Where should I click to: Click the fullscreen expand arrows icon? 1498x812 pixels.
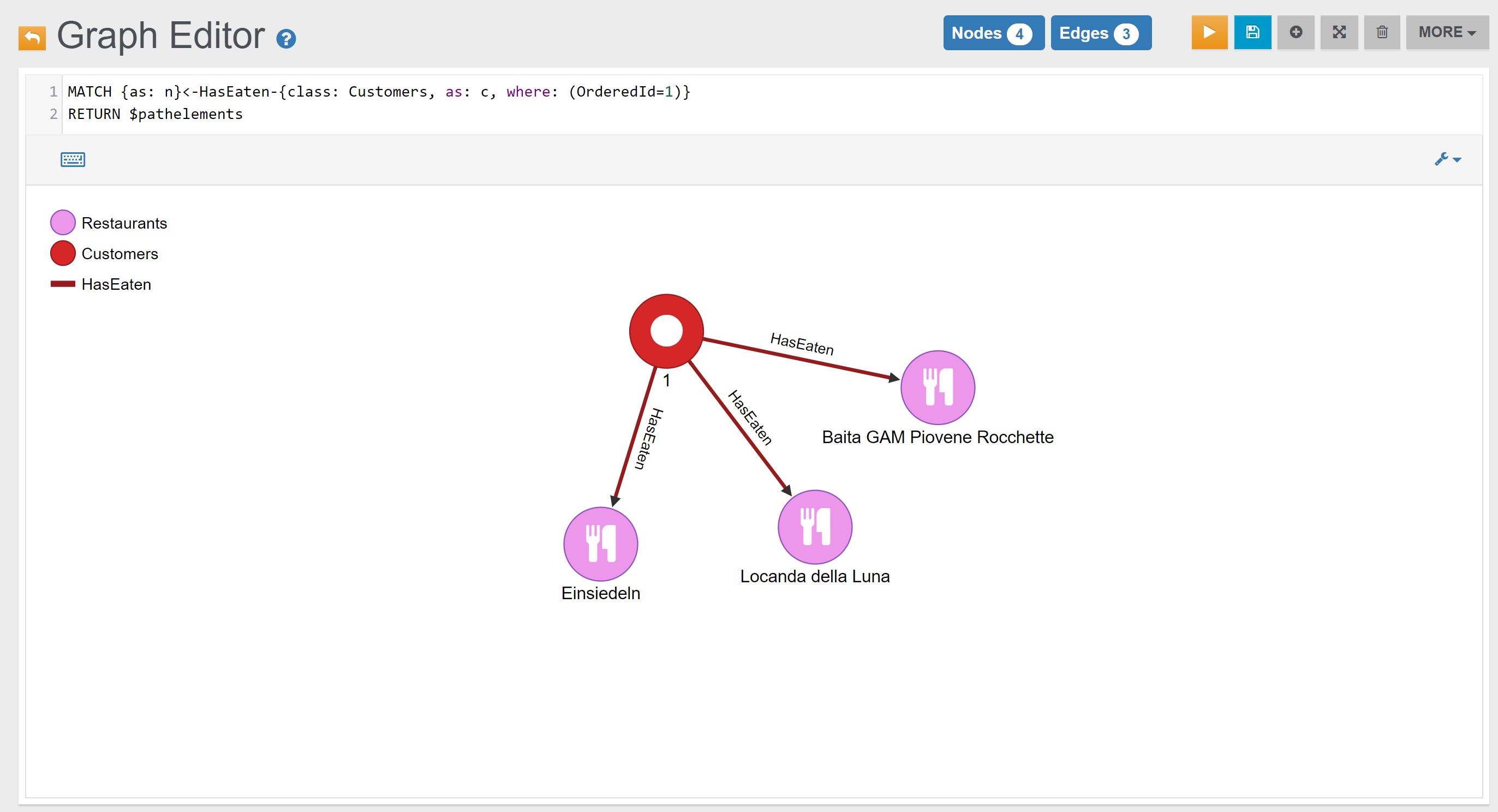pyautogui.click(x=1339, y=33)
